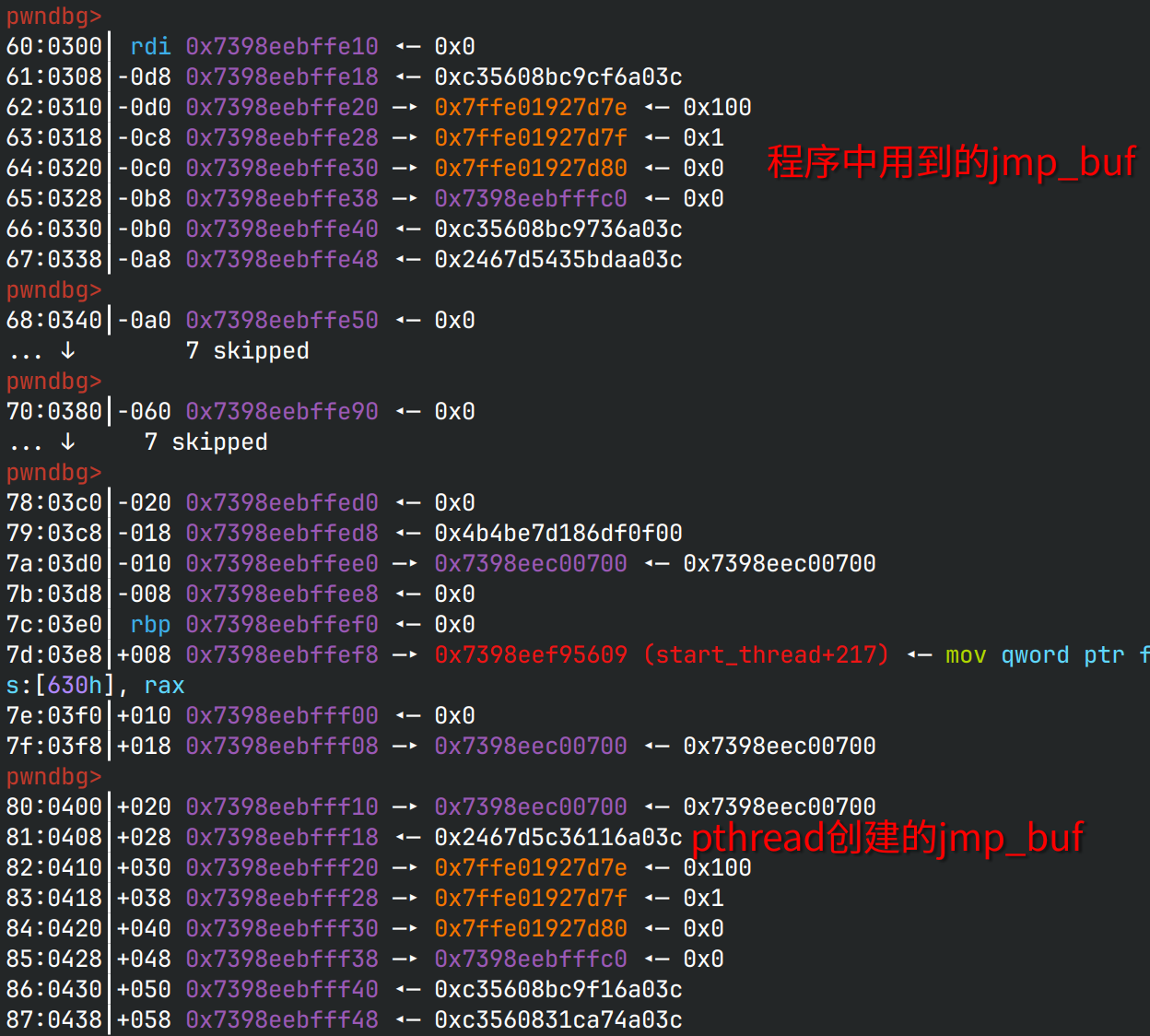Click orange pointer 0x7ffe01927d7e in row 62:0310

[x=530, y=107]
